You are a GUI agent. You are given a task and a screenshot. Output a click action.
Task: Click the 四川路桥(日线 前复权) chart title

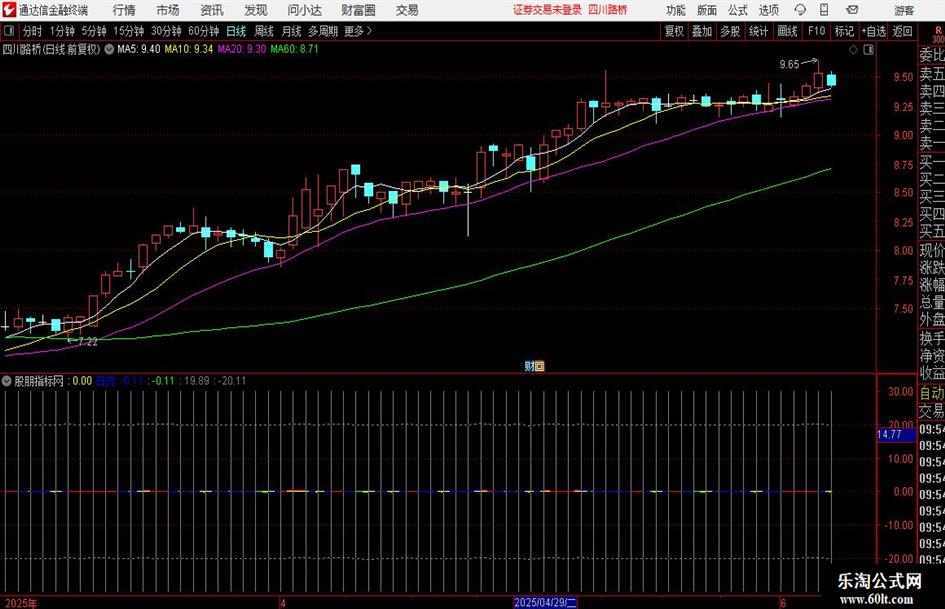(51, 49)
